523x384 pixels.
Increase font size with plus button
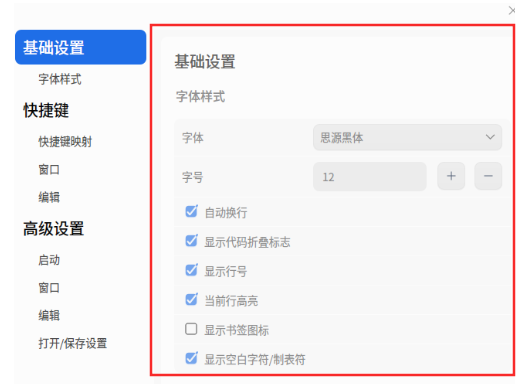(451, 176)
